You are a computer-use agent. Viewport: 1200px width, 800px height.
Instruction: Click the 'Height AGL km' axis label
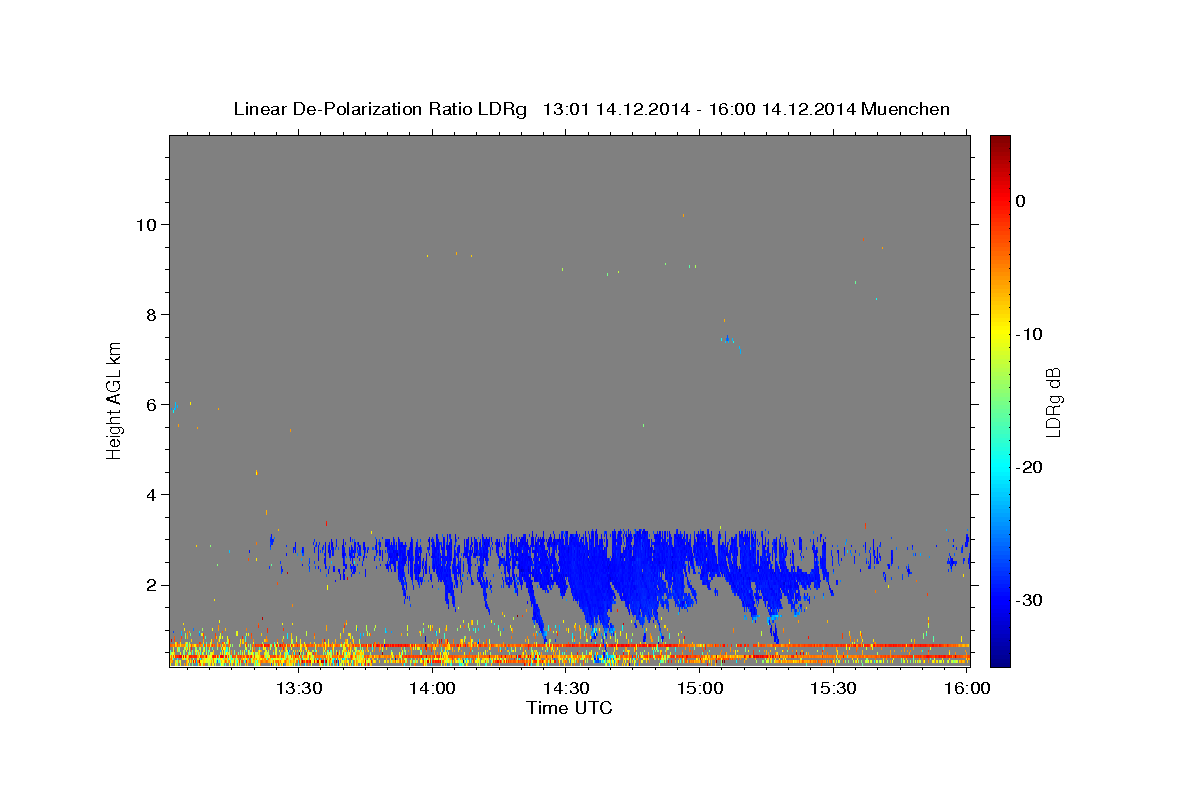[114, 400]
